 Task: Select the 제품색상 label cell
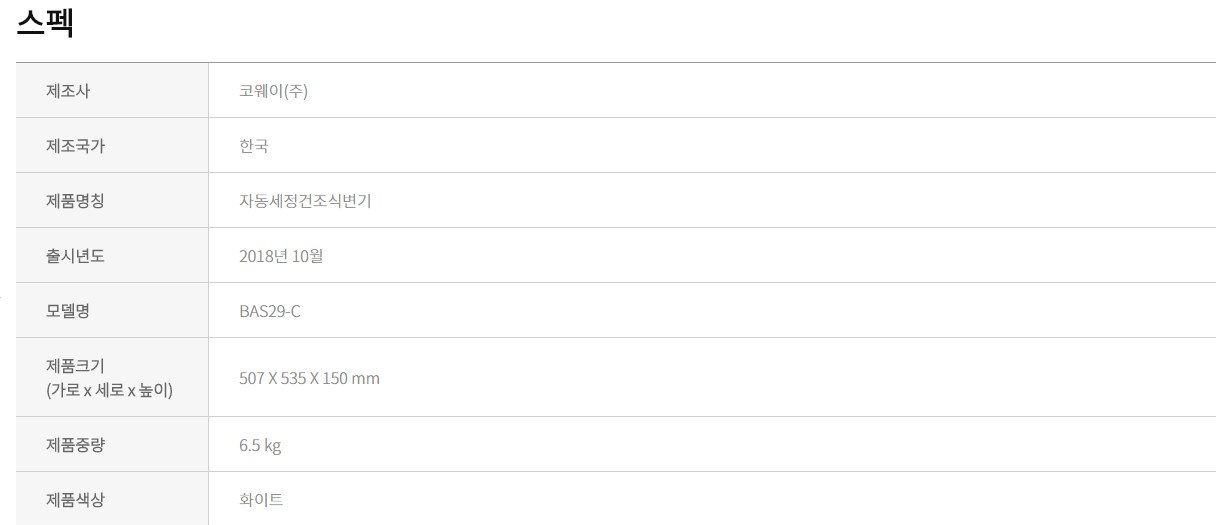click(x=112, y=499)
